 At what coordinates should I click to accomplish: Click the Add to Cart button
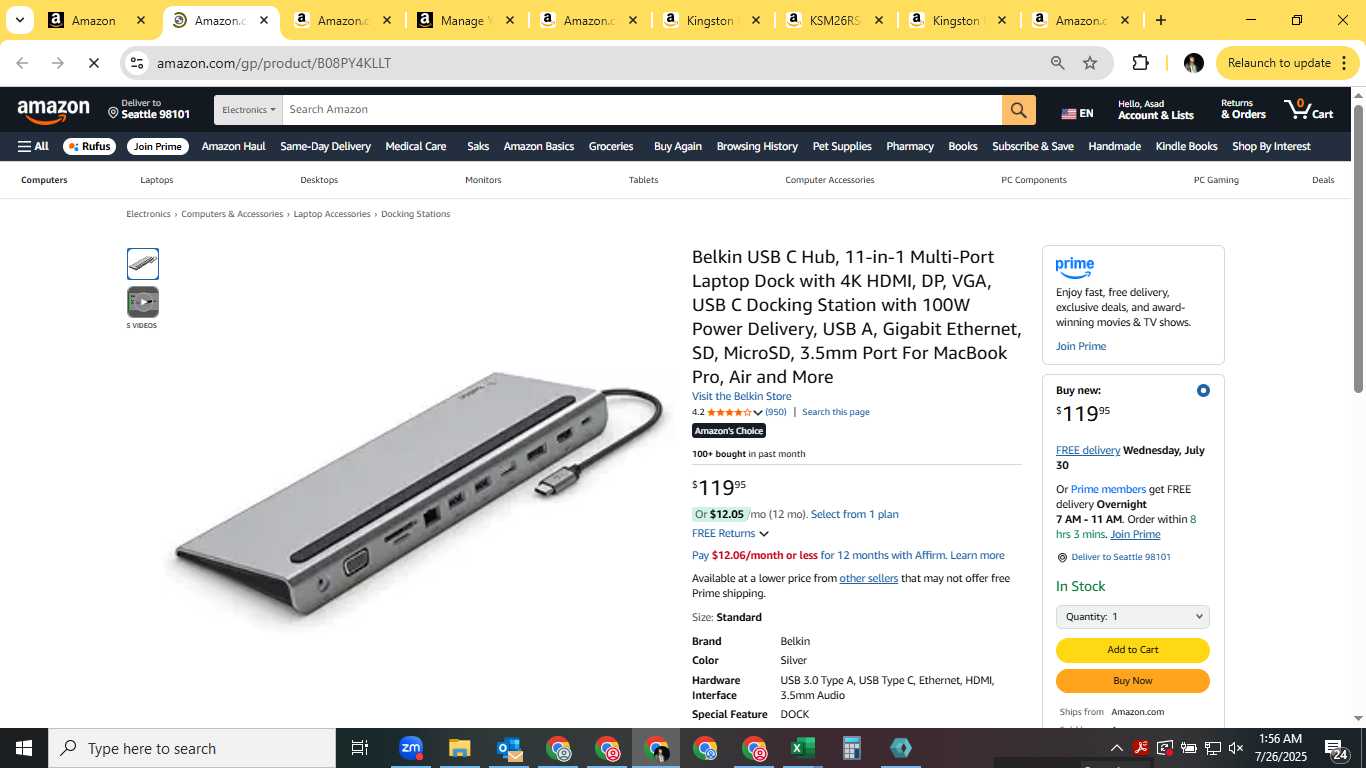pyautogui.click(x=1133, y=650)
